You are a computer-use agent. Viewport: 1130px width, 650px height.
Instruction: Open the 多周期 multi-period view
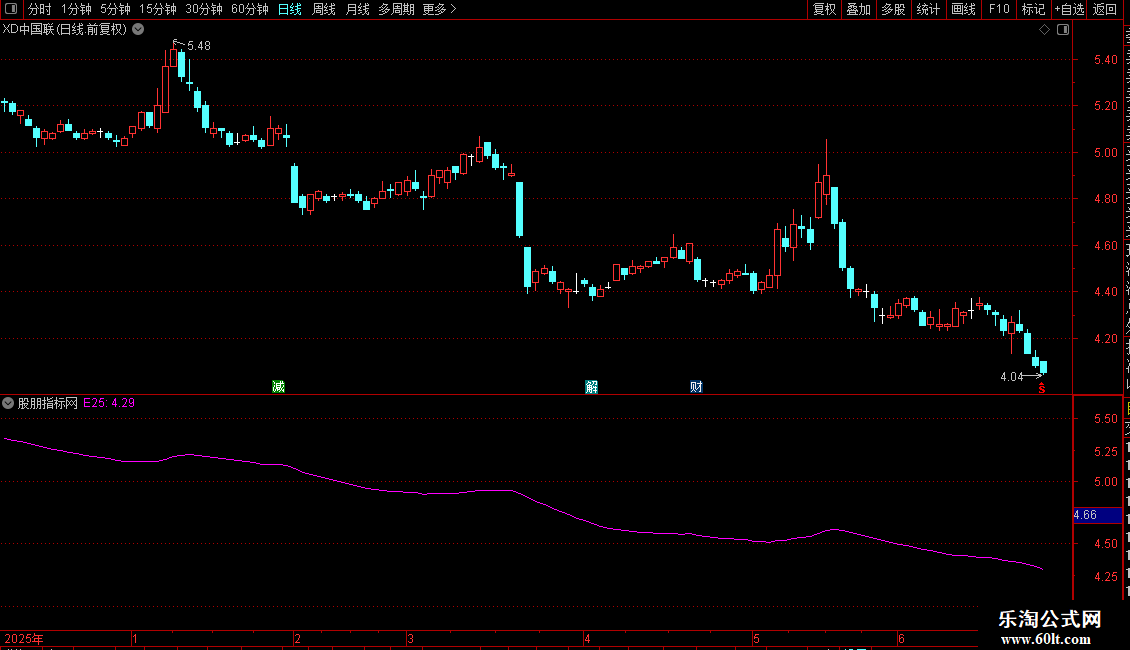coord(396,9)
